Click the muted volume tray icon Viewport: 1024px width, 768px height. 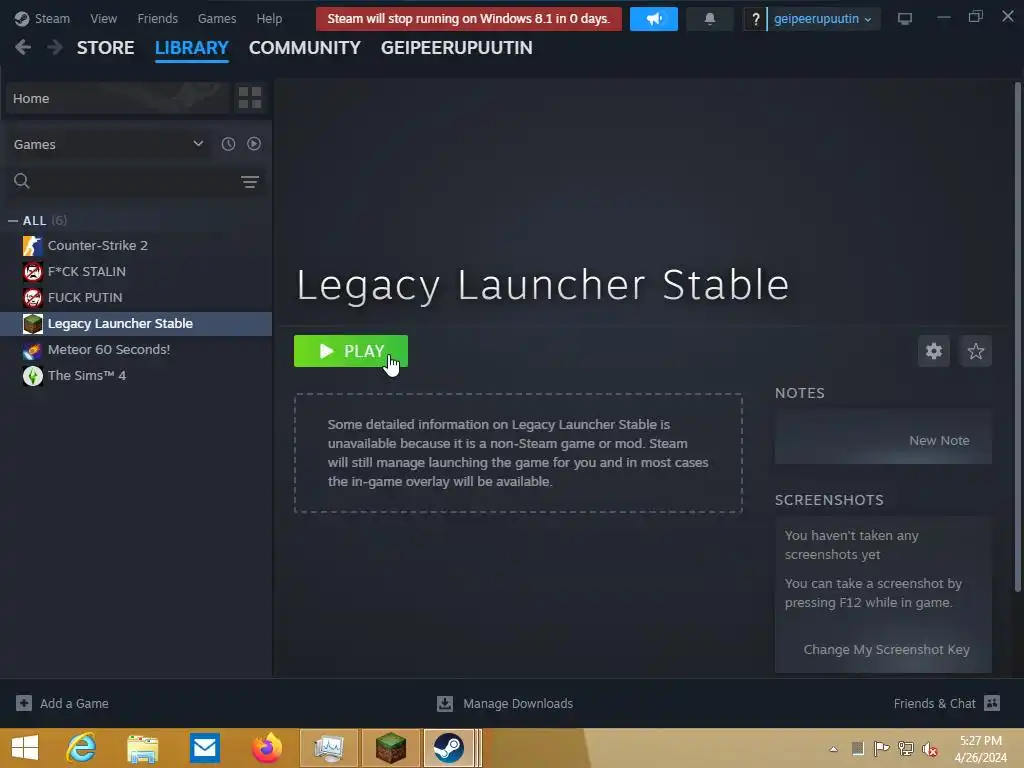[930, 749]
